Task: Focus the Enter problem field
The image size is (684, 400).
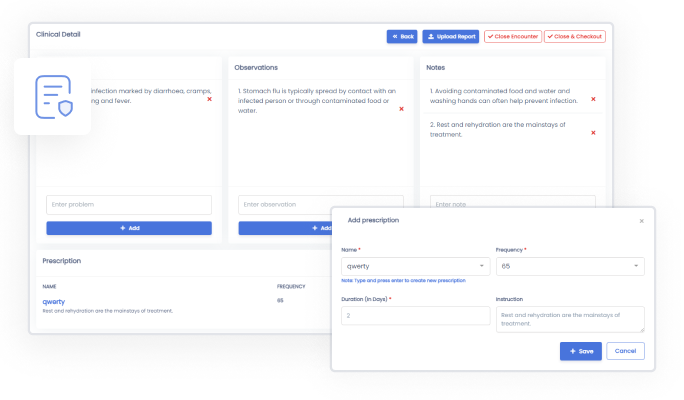Action: pyautogui.click(x=129, y=204)
